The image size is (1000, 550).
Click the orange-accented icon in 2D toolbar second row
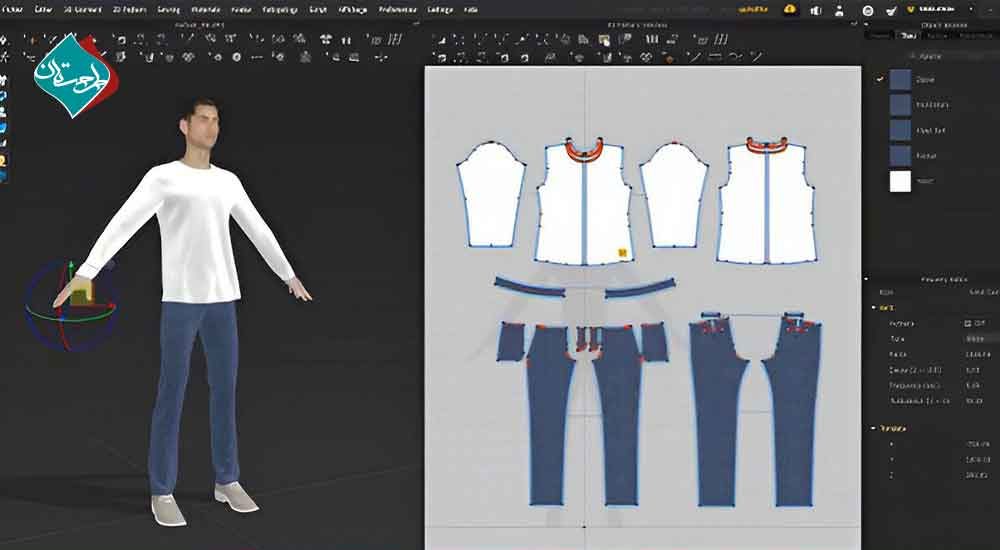click(668, 57)
